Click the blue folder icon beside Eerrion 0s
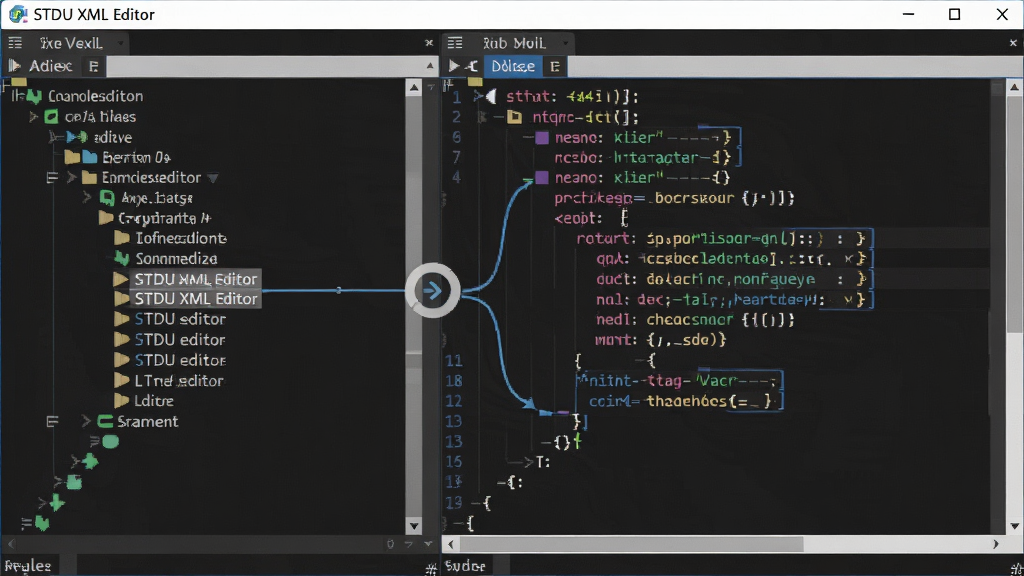 tap(89, 157)
